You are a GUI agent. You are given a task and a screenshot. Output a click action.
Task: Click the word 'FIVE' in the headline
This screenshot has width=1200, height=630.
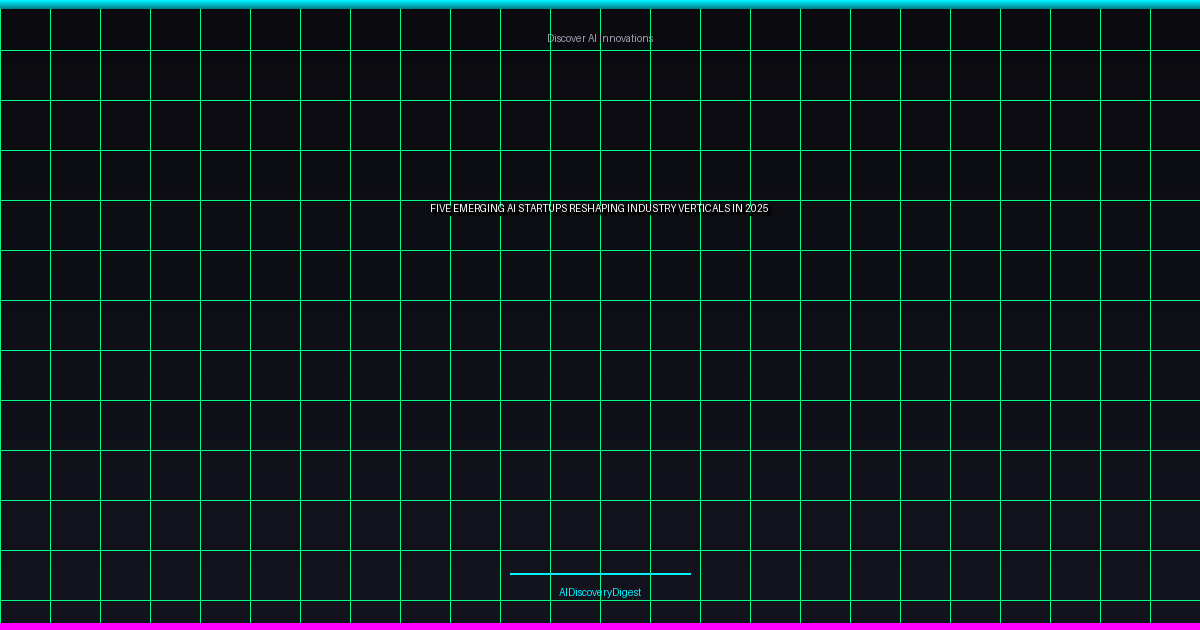[x=440, y=208]
